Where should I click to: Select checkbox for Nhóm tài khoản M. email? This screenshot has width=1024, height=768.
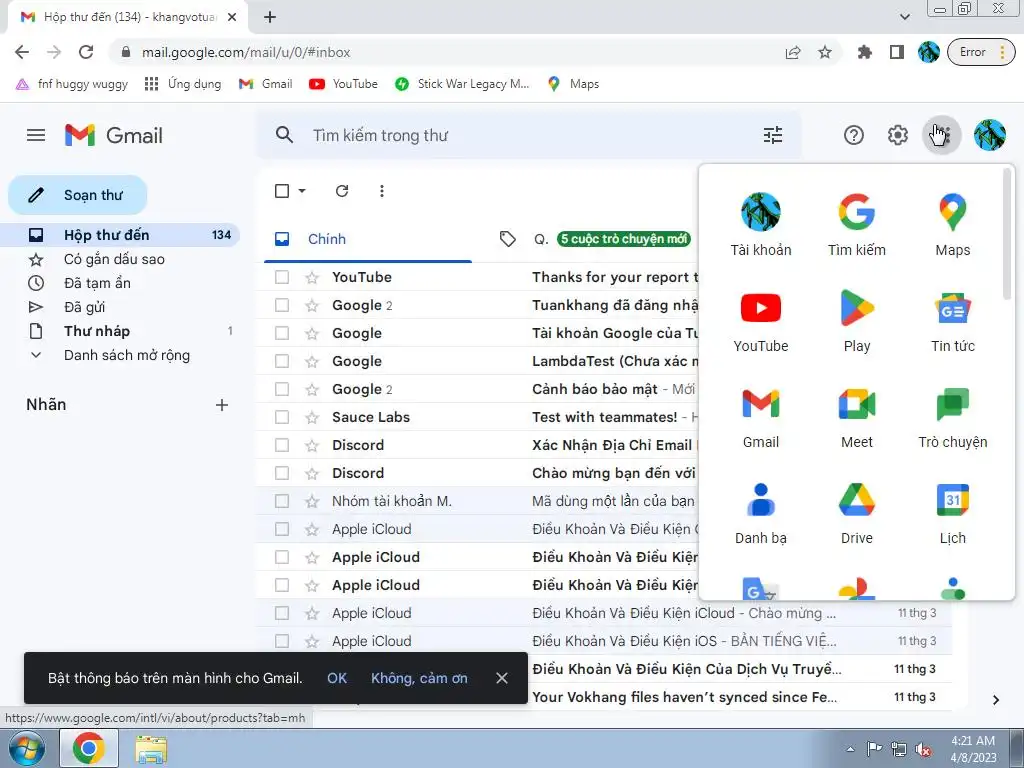pos(282,501)
